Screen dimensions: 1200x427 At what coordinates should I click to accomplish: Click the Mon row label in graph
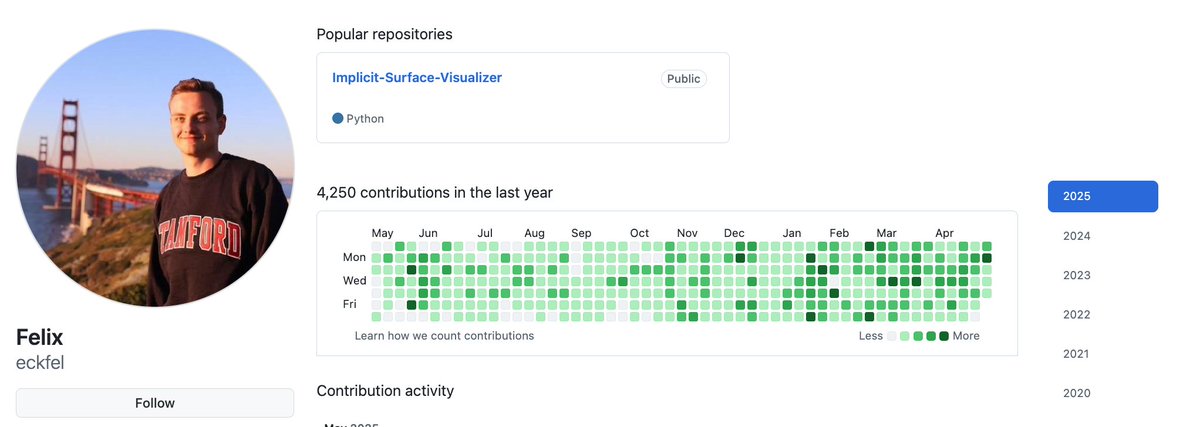(354, 258)
